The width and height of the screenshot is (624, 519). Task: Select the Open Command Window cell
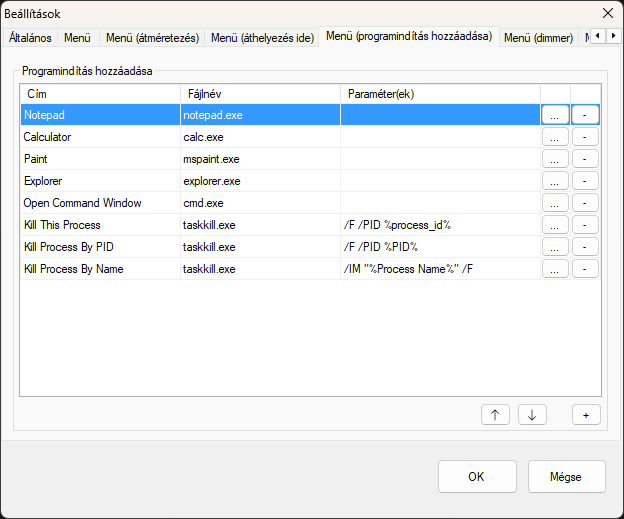pos(100,203)
